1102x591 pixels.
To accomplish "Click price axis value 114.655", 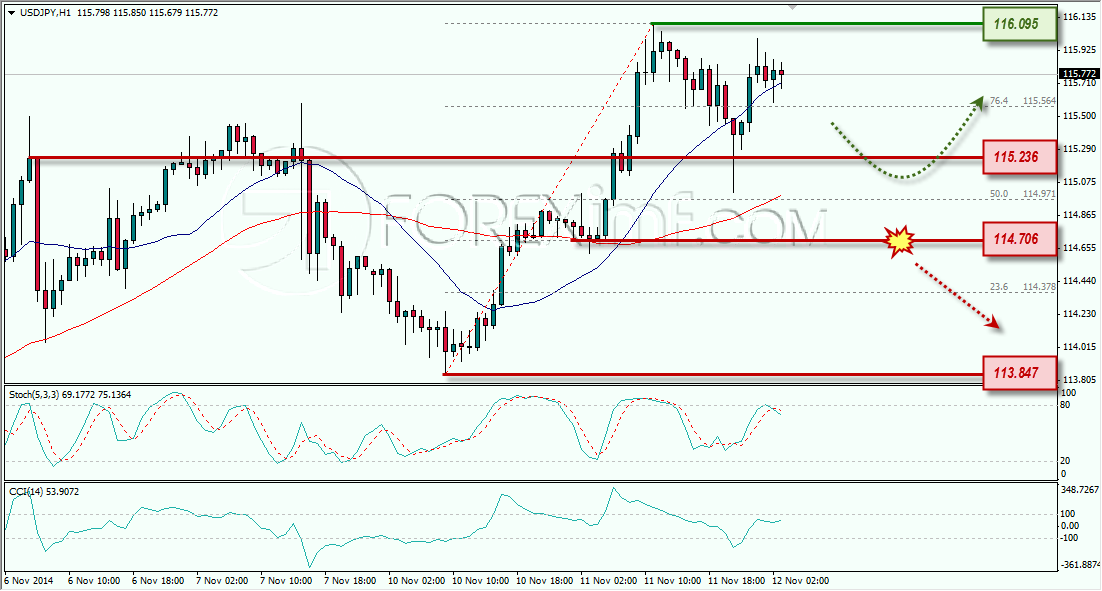I will (x=1080, y=248).
